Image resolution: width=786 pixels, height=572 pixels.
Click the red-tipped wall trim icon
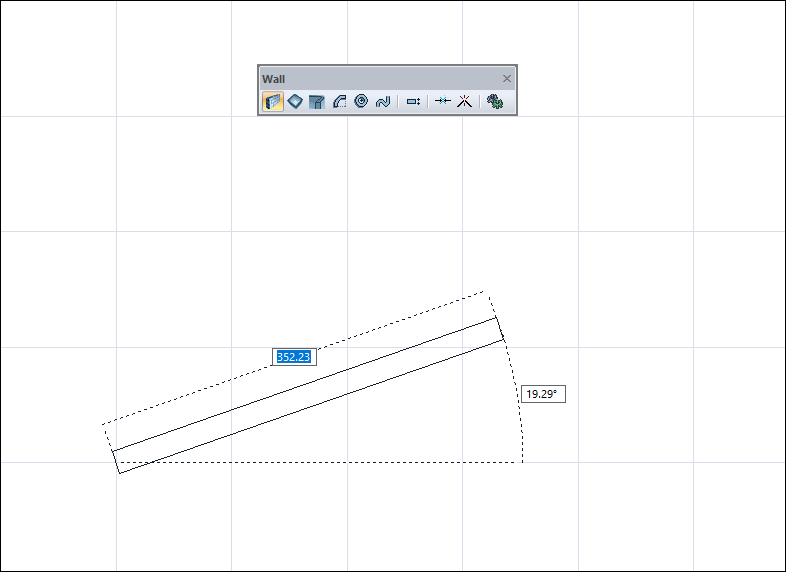[x=463, y=101]
